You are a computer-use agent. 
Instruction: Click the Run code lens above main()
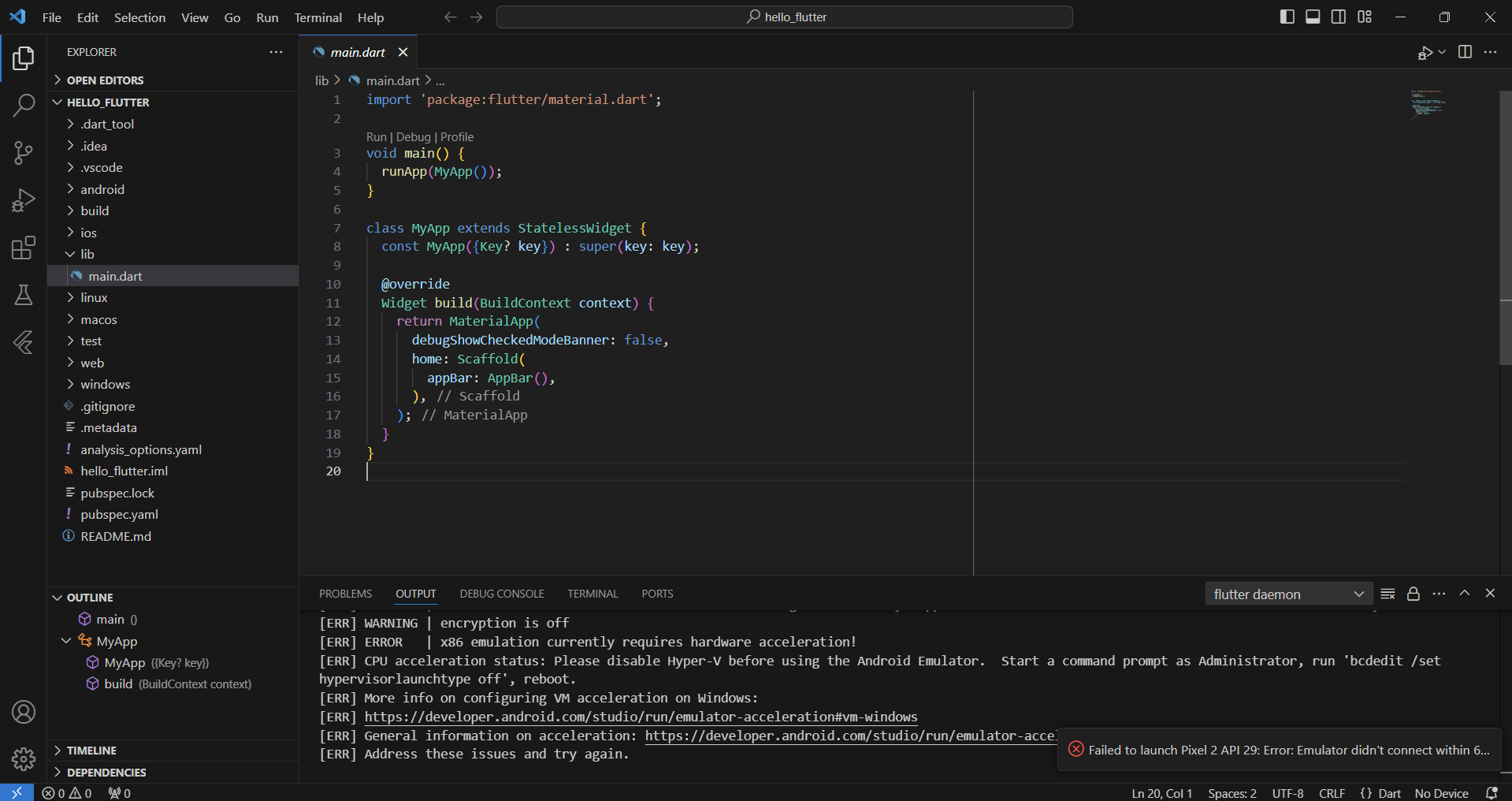[x=377, y=136]
